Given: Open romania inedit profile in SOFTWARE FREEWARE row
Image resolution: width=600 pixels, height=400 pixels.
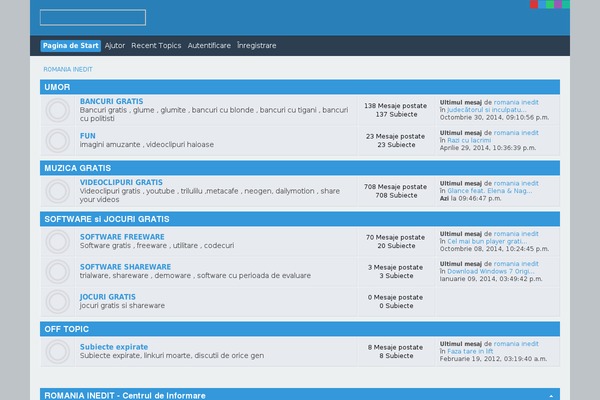Looking at the screenshot, I should (x=516, y=234).
